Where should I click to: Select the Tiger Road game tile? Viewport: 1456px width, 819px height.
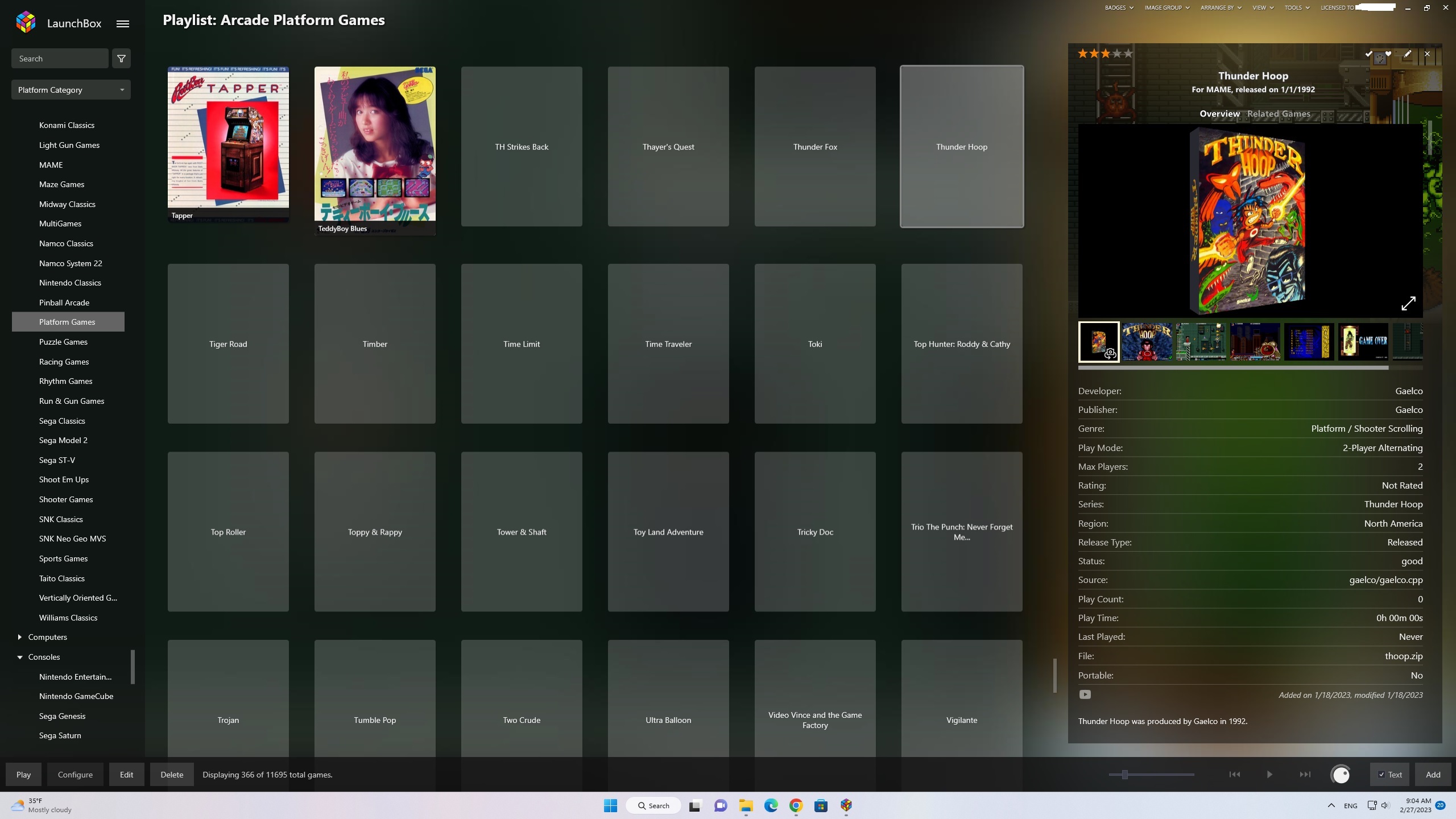coord(228,344)
